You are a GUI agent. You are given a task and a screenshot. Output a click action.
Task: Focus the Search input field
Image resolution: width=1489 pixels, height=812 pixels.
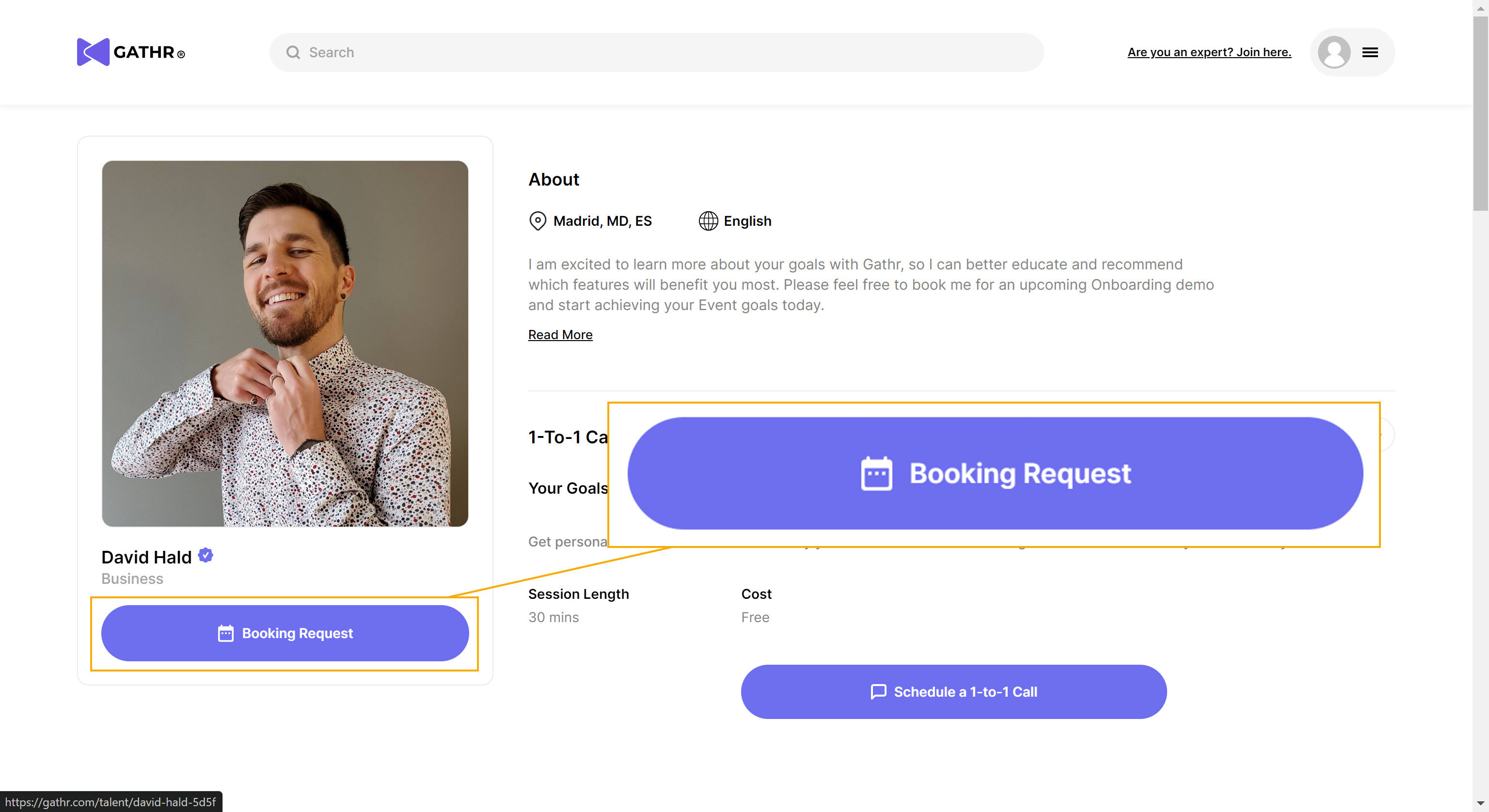[x=665, y=53]
